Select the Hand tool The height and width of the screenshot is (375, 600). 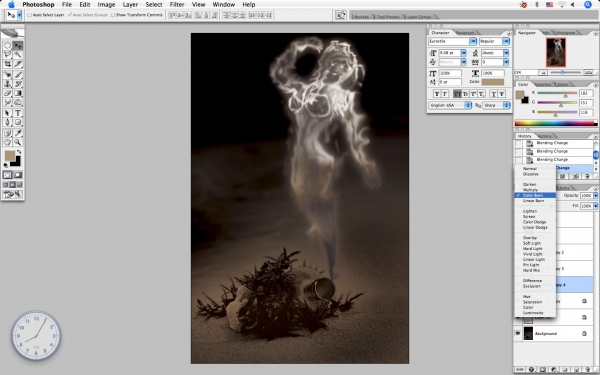coord(7,142)
